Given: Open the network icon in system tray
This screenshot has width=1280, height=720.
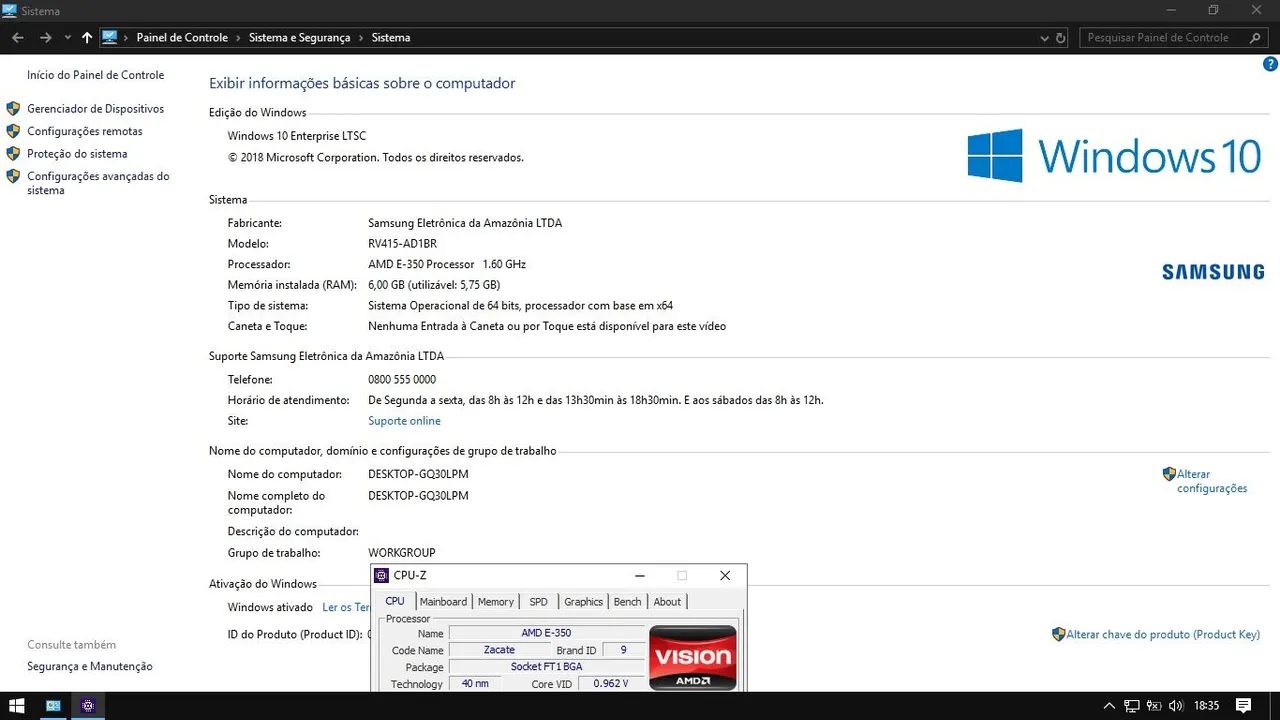Looking at the screenshot, I should [1132, 705].
